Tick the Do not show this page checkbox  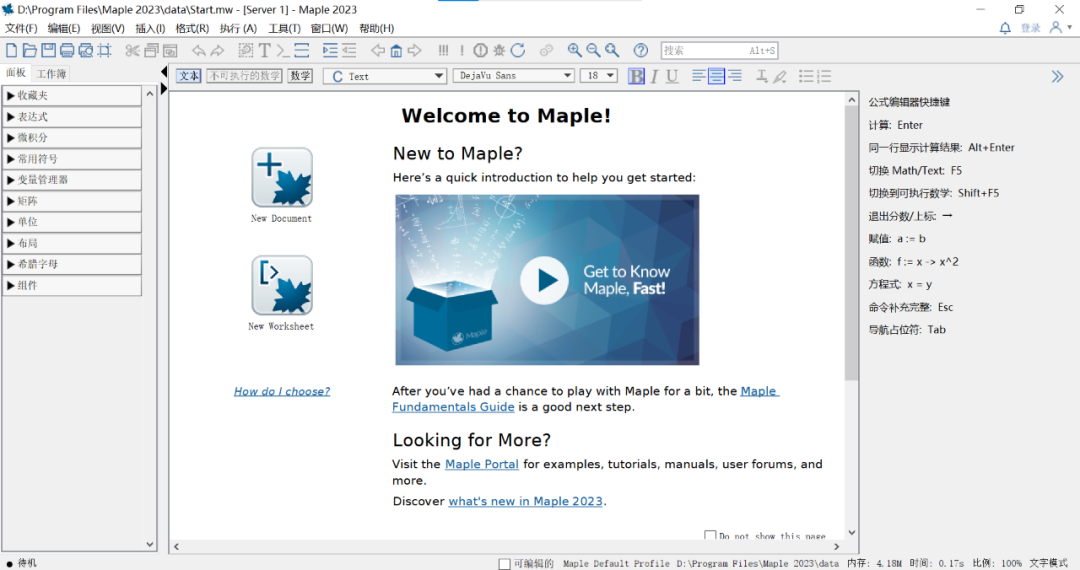pyautogui.click(x=709, y=535)
